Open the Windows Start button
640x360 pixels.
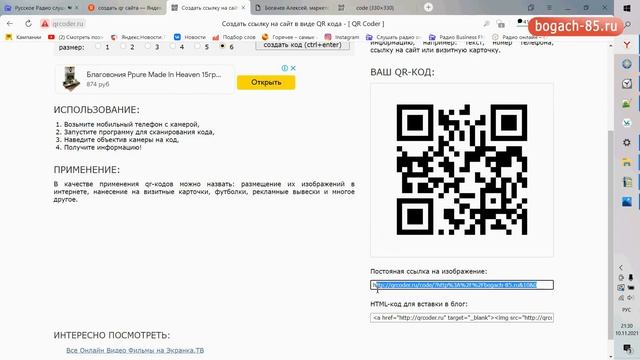click(627, 8)
